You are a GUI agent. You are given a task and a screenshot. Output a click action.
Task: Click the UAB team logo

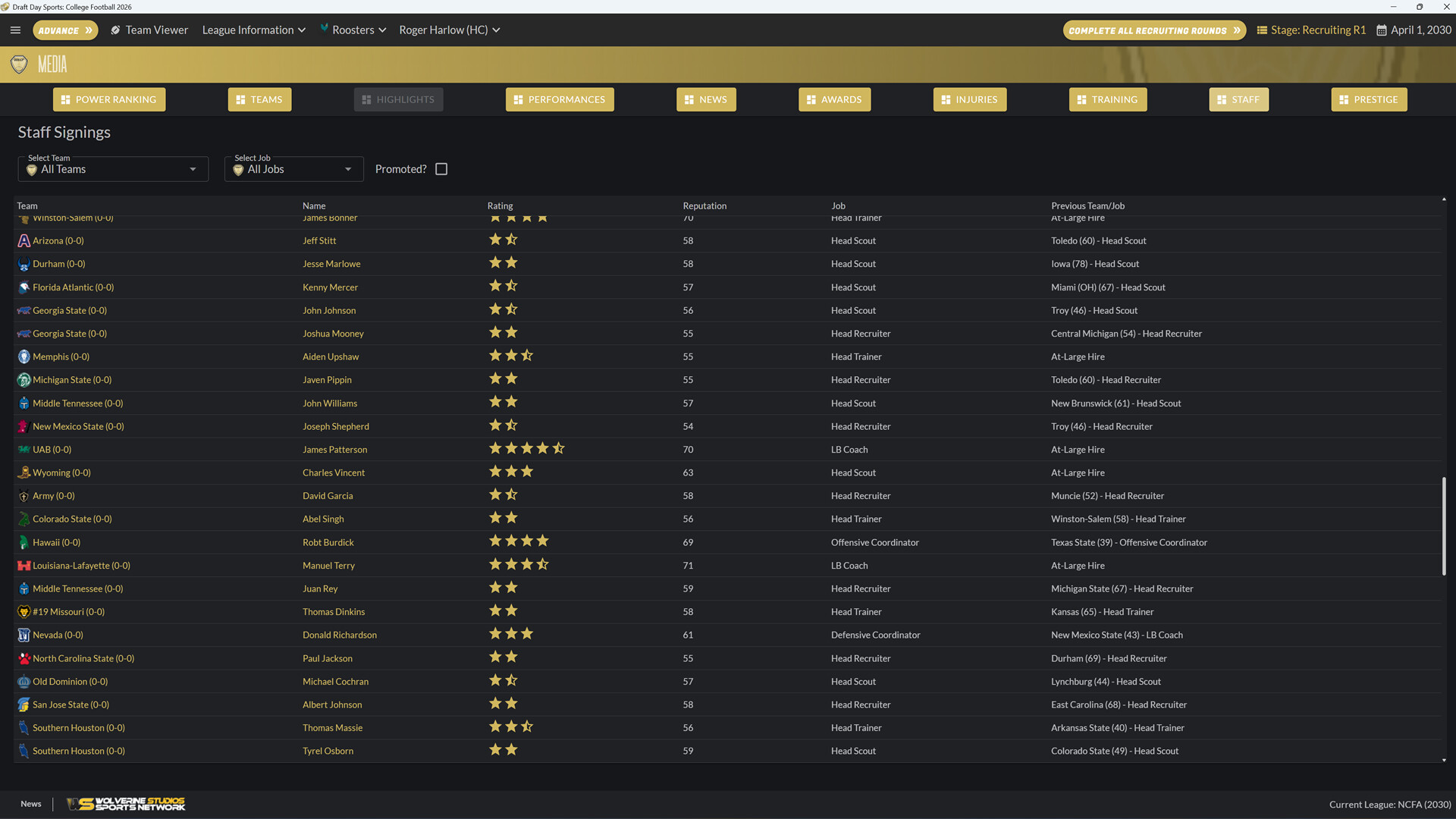(24, 449)
